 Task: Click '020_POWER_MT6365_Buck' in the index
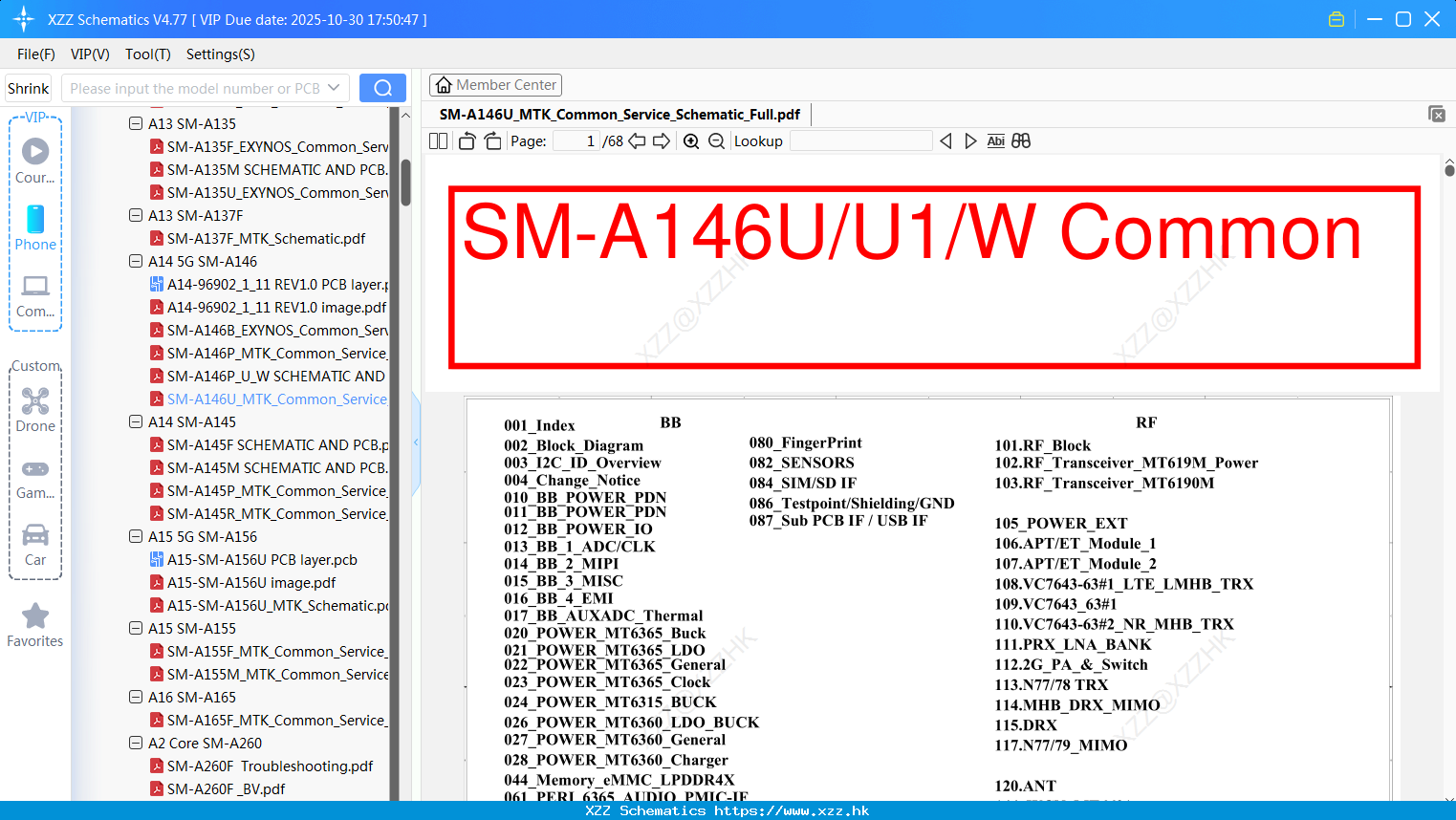click(x=605, y=633)
